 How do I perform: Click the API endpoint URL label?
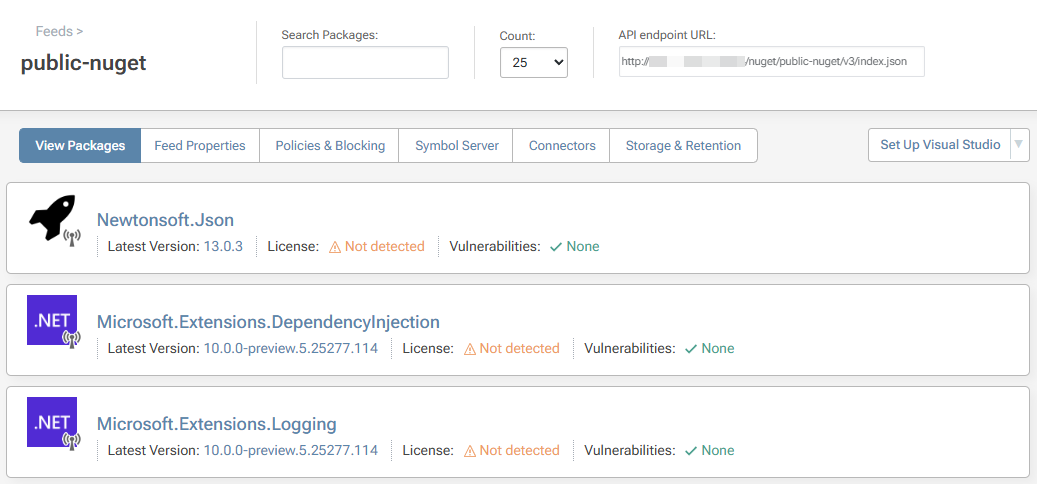(x=667, y=34)
